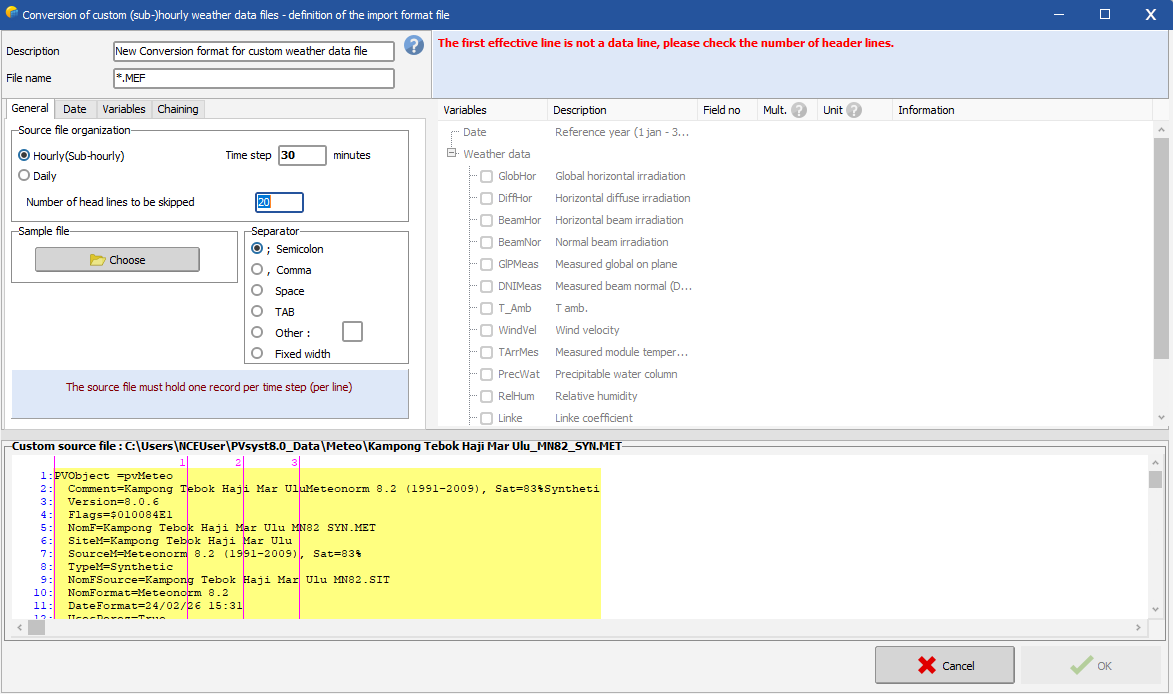Open the Variables tab
This screenshot has height=694, width=1173.
click(124, 109)
